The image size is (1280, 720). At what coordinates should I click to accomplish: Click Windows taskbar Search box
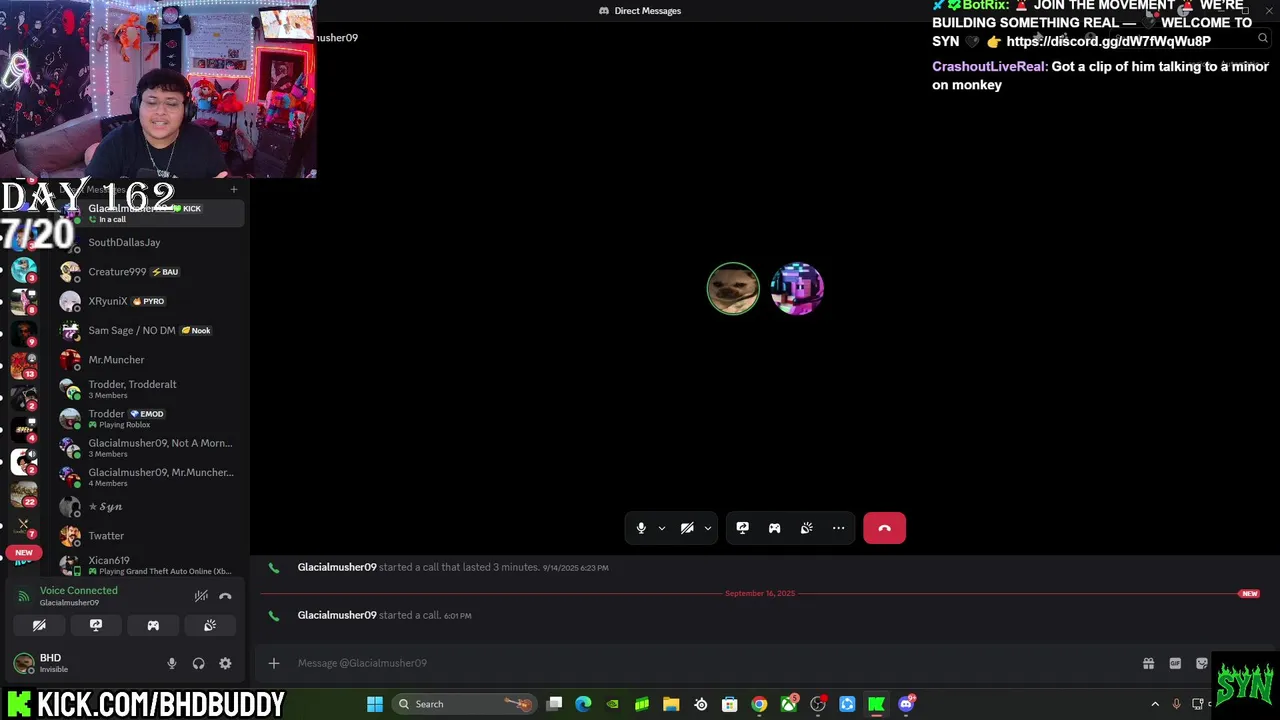(465, 704)
